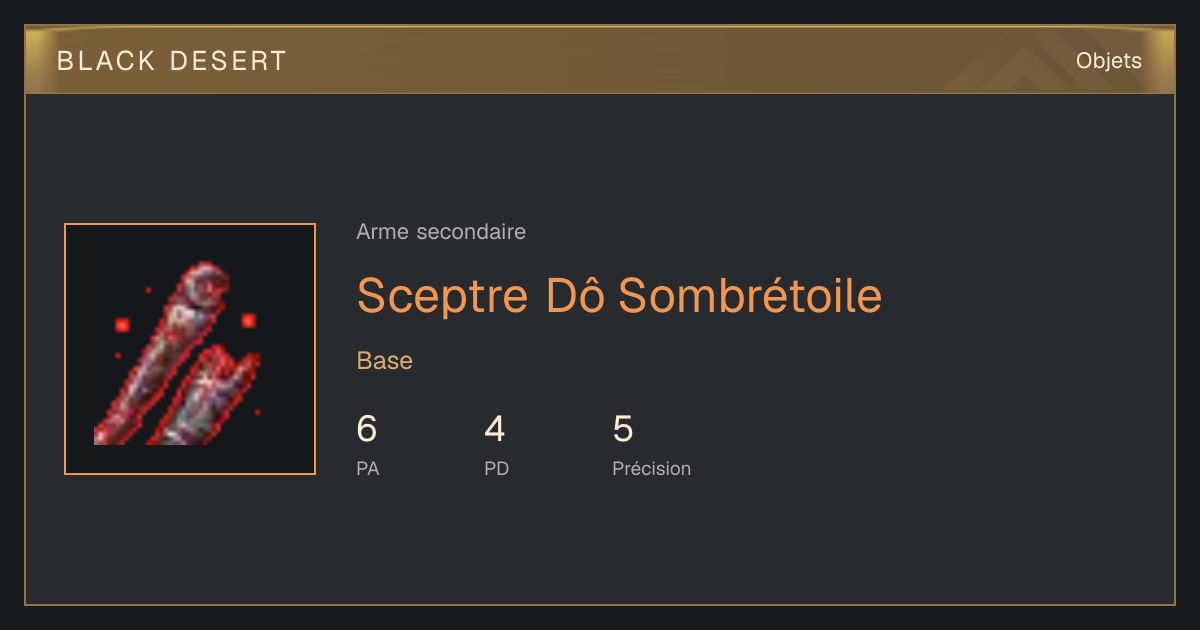The height and width of the screenshot is (630, 1200).
Task: Click the empty dark card area below the stats
Action: tap(600, 545)
